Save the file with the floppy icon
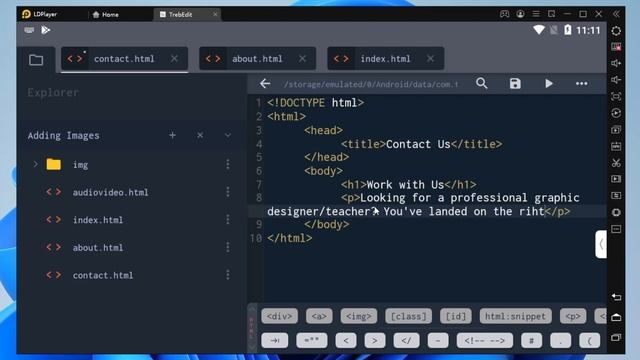The height and width of the screenshot is (360, 640). (x=515, y=84)
